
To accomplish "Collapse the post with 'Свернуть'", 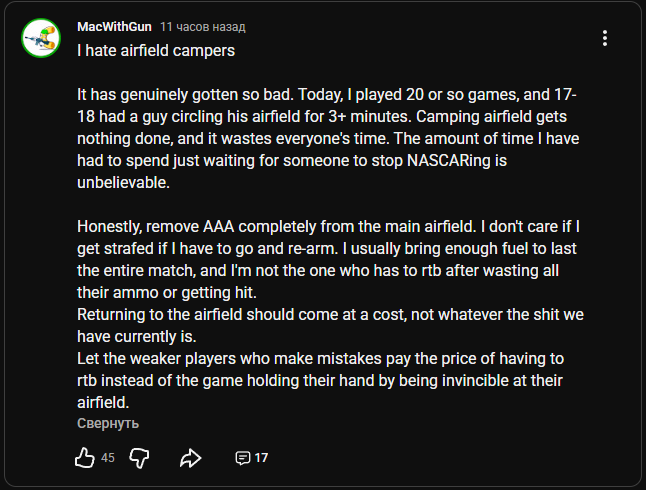I will [x=108, y=423].
